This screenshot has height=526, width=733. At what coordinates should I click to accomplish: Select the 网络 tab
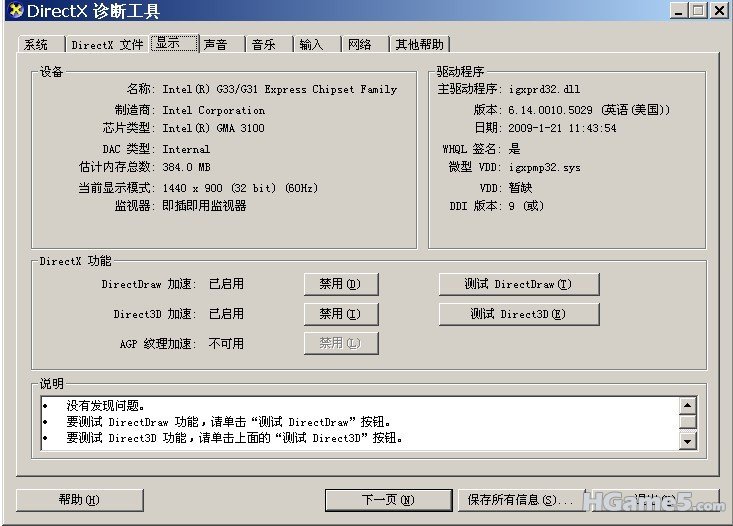click(360, 45)
